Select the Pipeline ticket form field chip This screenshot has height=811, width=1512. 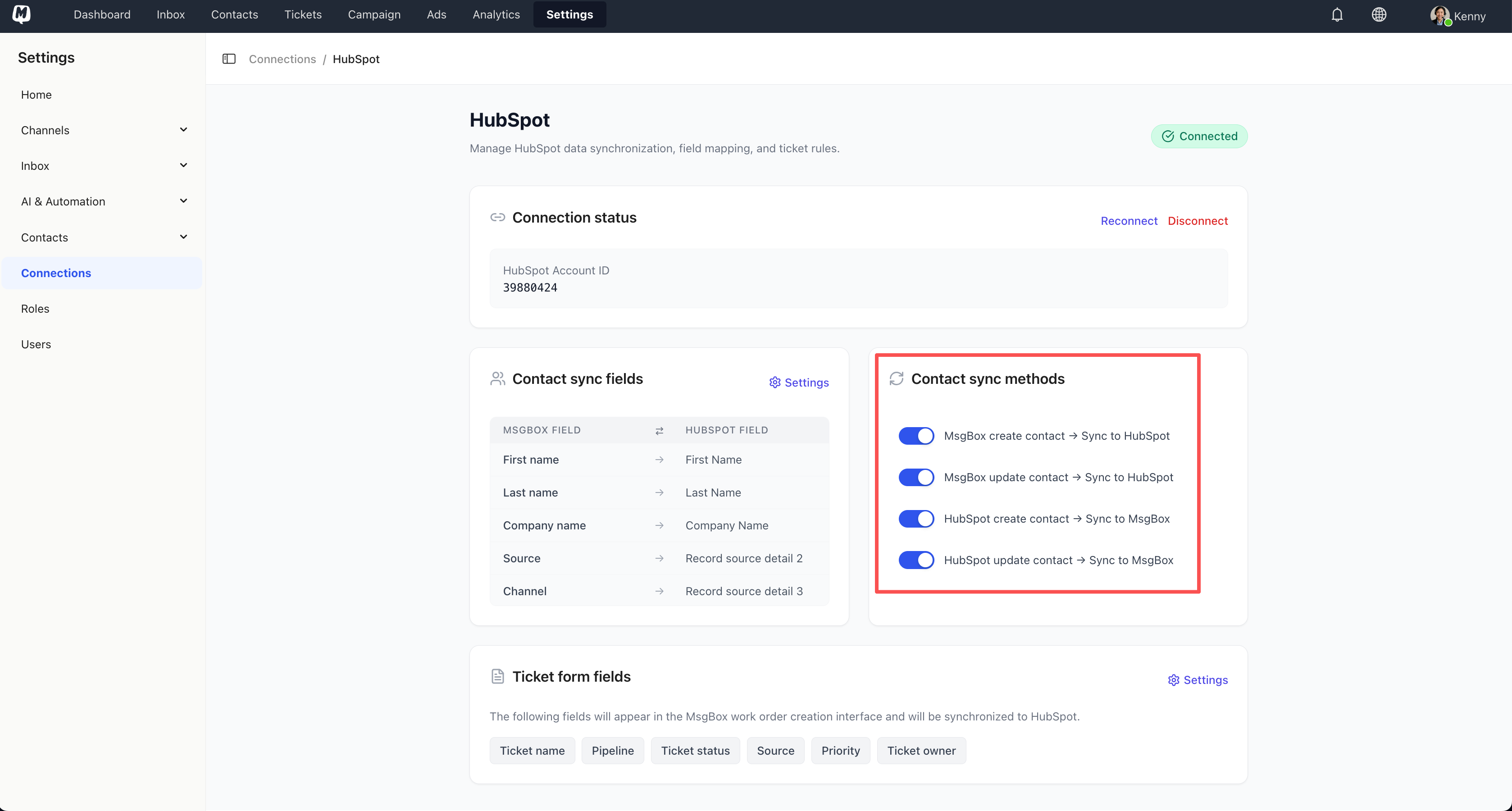click(x=612, y=750)
